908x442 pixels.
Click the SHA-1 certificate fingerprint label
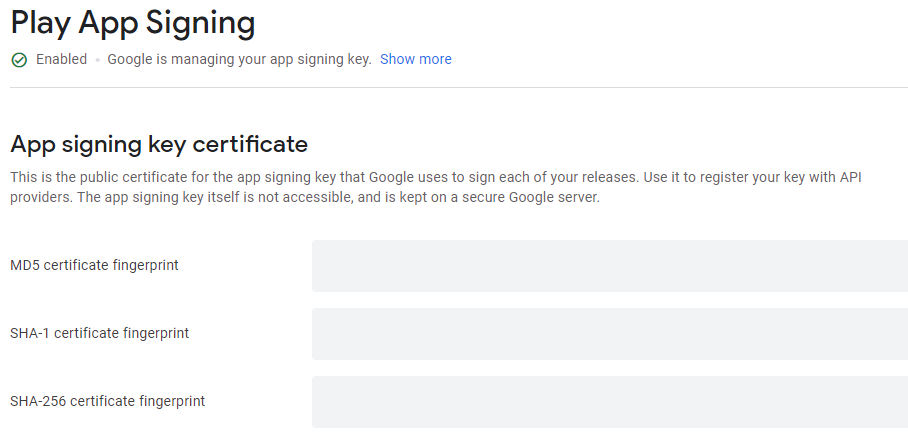99,333
